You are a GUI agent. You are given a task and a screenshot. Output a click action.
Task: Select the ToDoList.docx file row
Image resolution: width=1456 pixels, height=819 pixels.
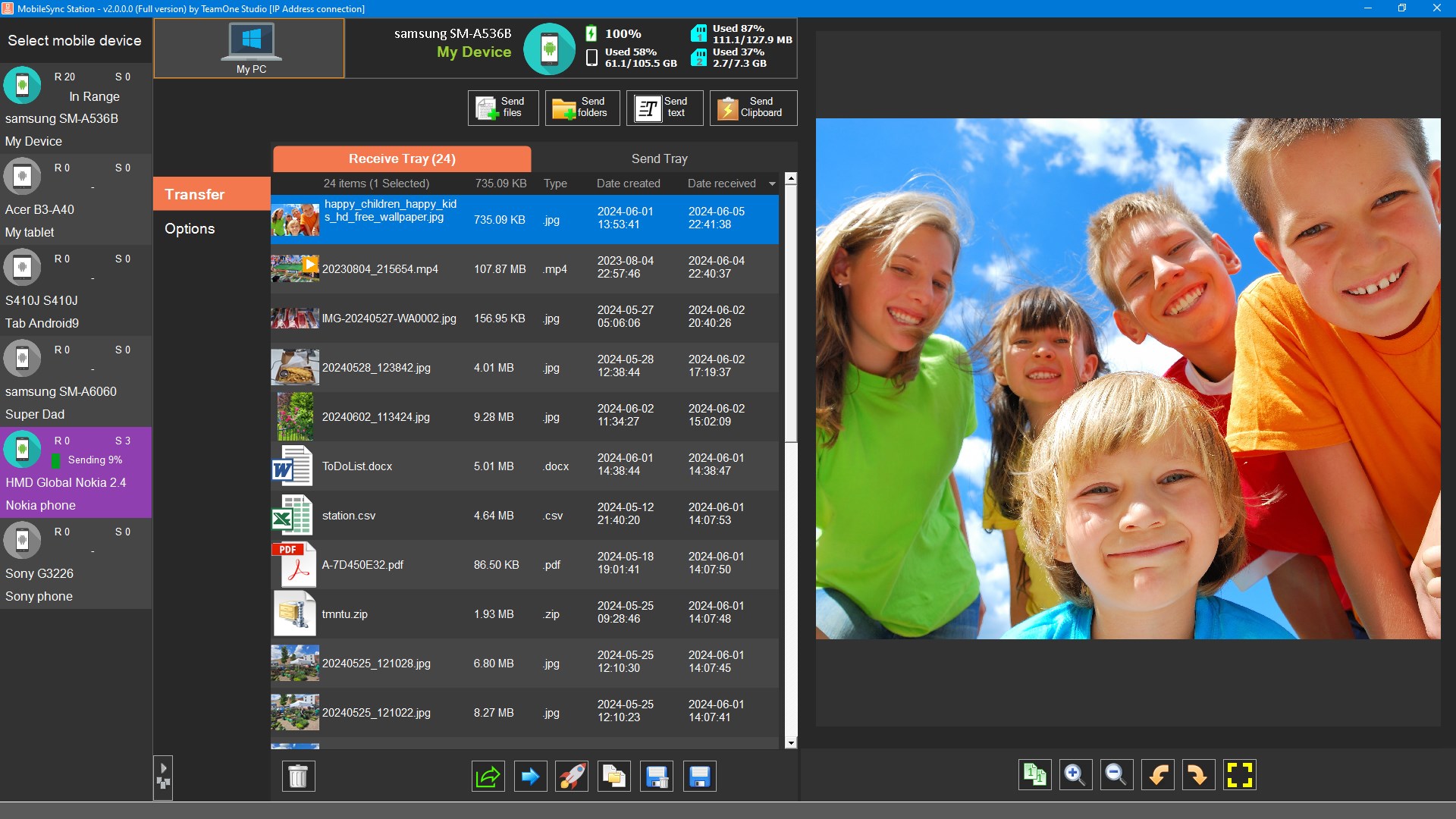point(523,466)
